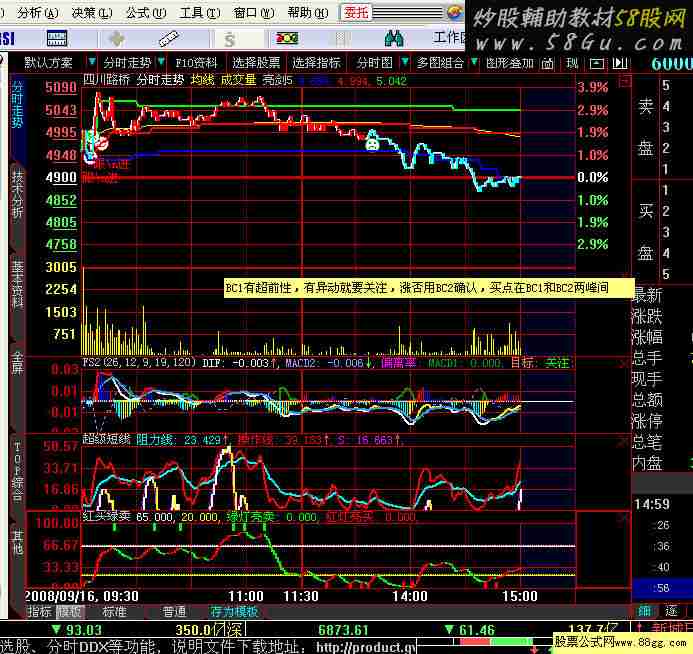693x654 pixels.
Task: Click the http://product download link in ticker
Action: tap(366, 648)
